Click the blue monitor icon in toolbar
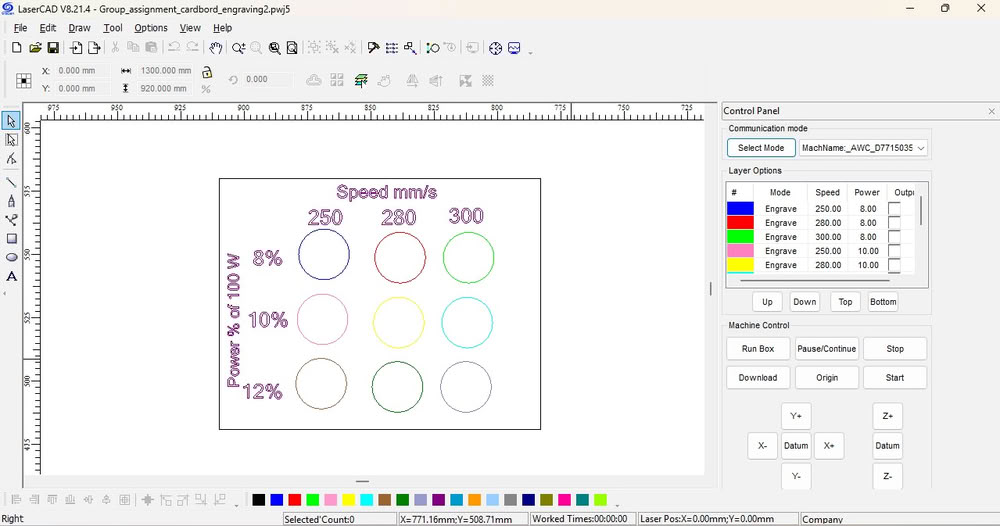The image size is (1000, 526). click(514, 48)
